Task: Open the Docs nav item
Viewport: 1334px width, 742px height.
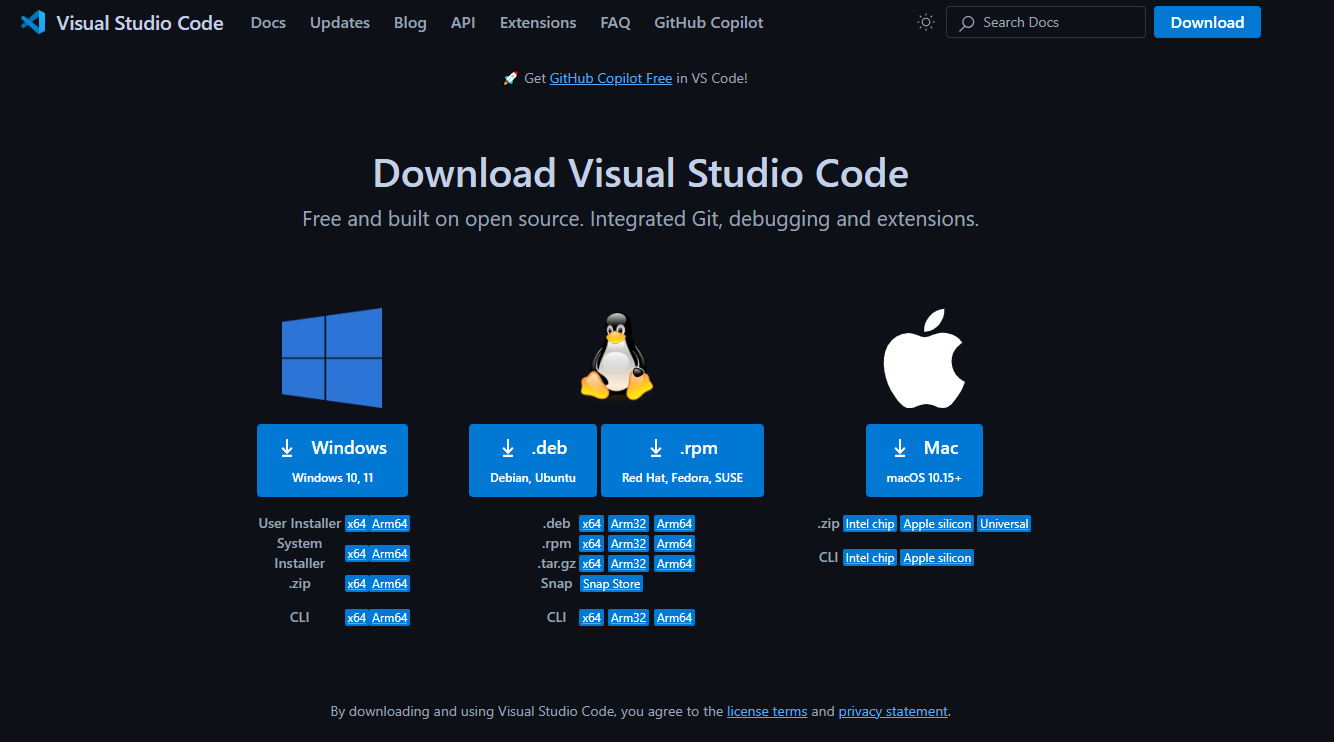Action: click(268, 22)
